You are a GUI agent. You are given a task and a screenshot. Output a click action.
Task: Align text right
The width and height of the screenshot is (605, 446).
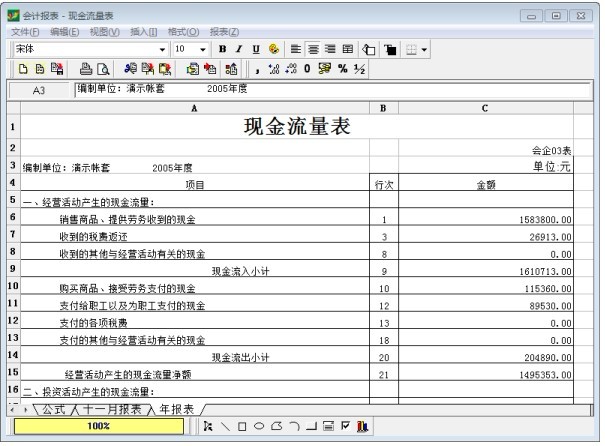pos(330,49)
